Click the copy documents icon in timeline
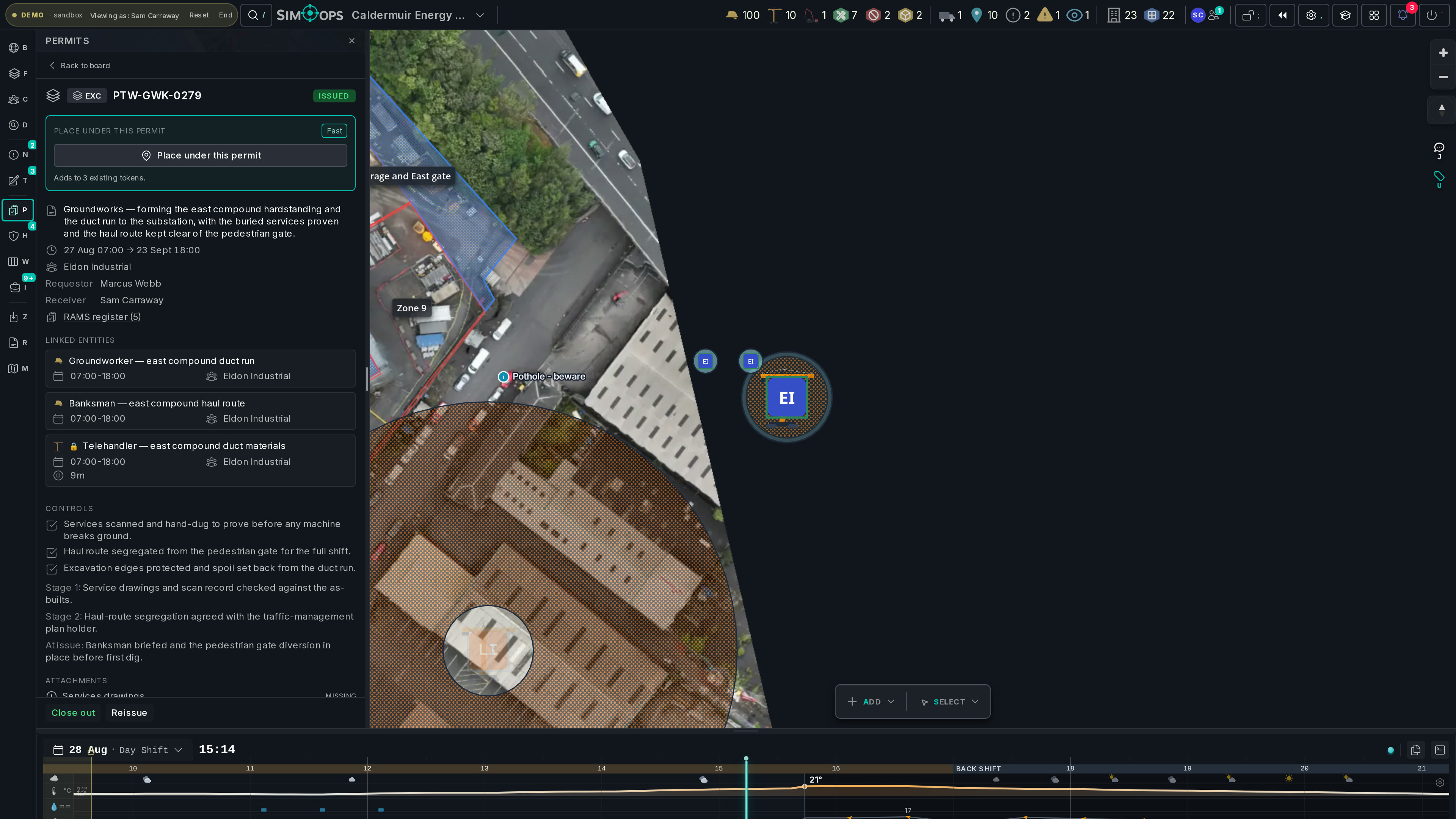 (1416, 750)
